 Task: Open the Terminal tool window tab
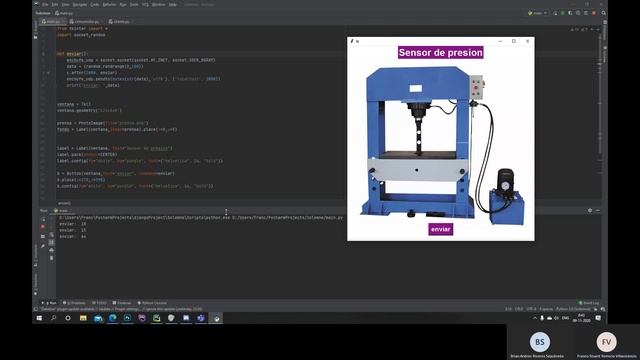(122, 303)
